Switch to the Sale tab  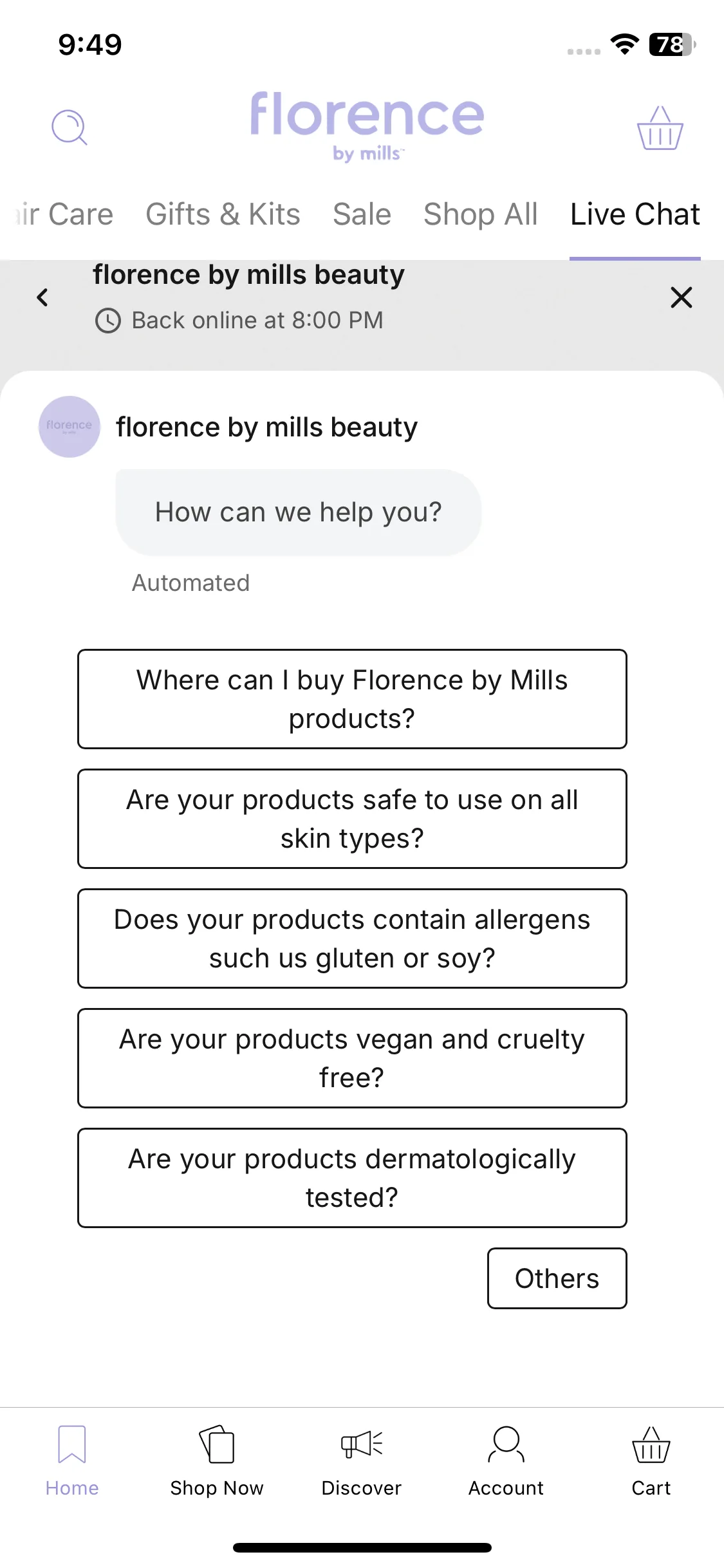(362, 214)
